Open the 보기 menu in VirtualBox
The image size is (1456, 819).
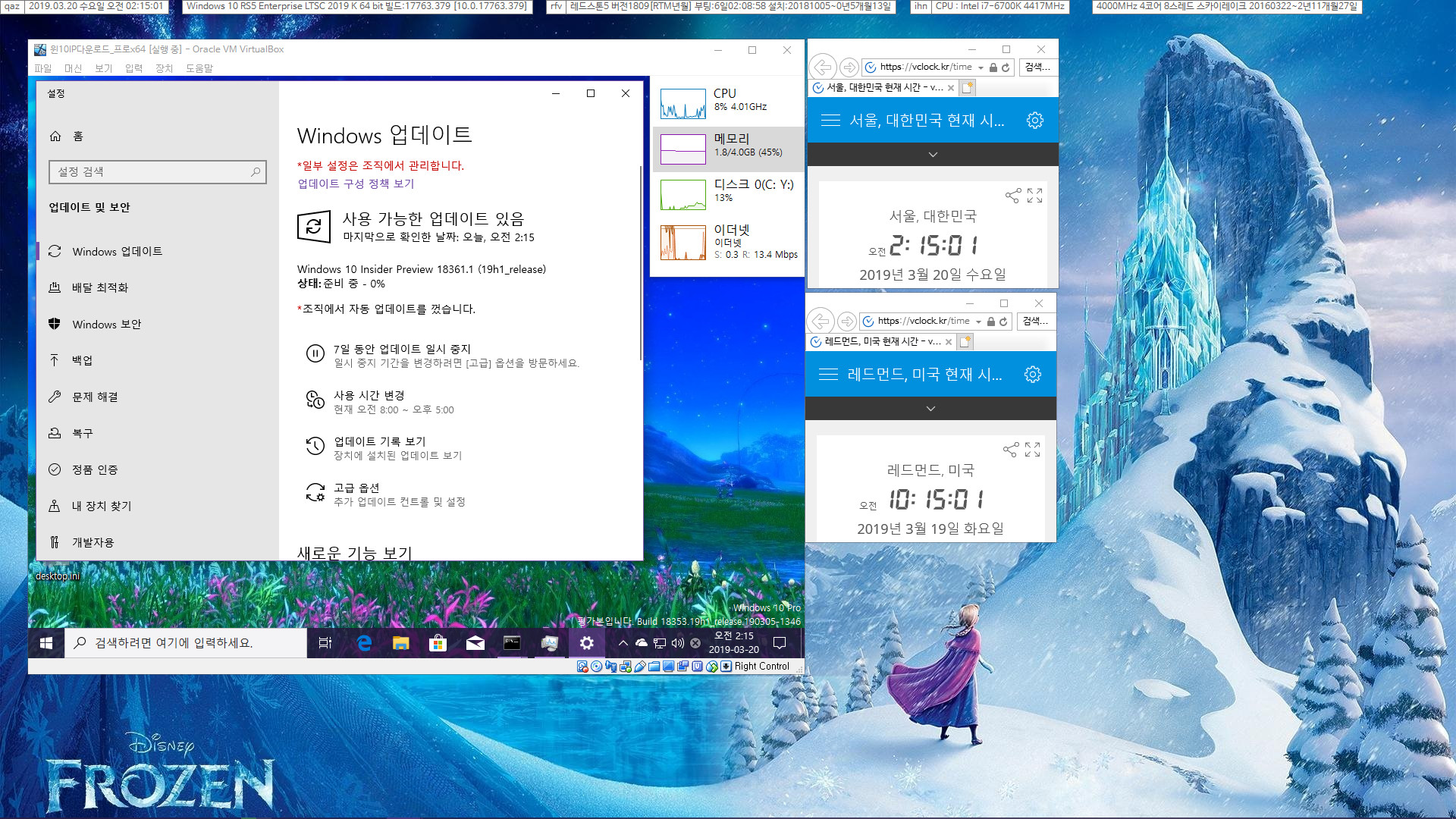[103, 68]
